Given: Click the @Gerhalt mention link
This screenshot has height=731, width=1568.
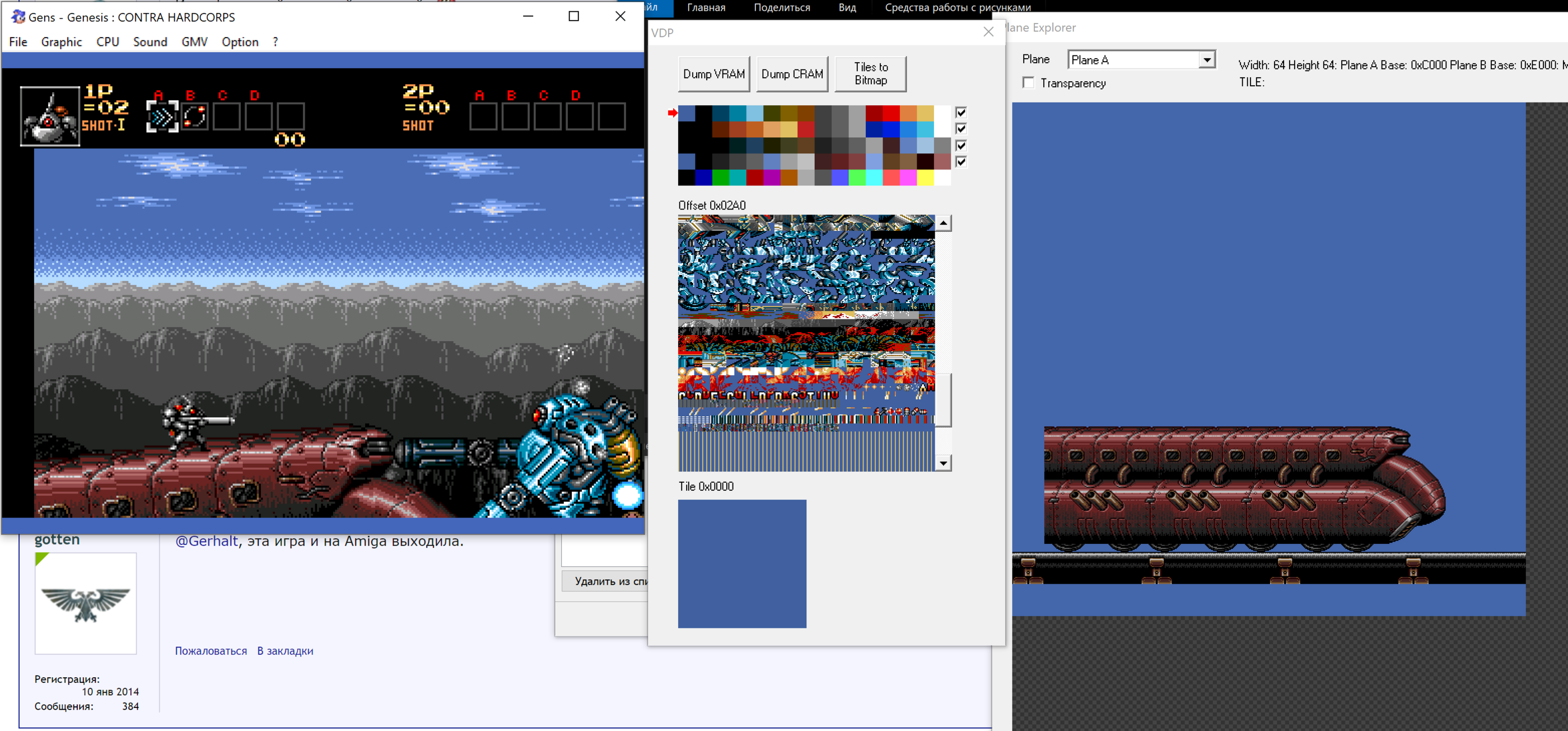Looking at the screenshot, I should (206, 541).
